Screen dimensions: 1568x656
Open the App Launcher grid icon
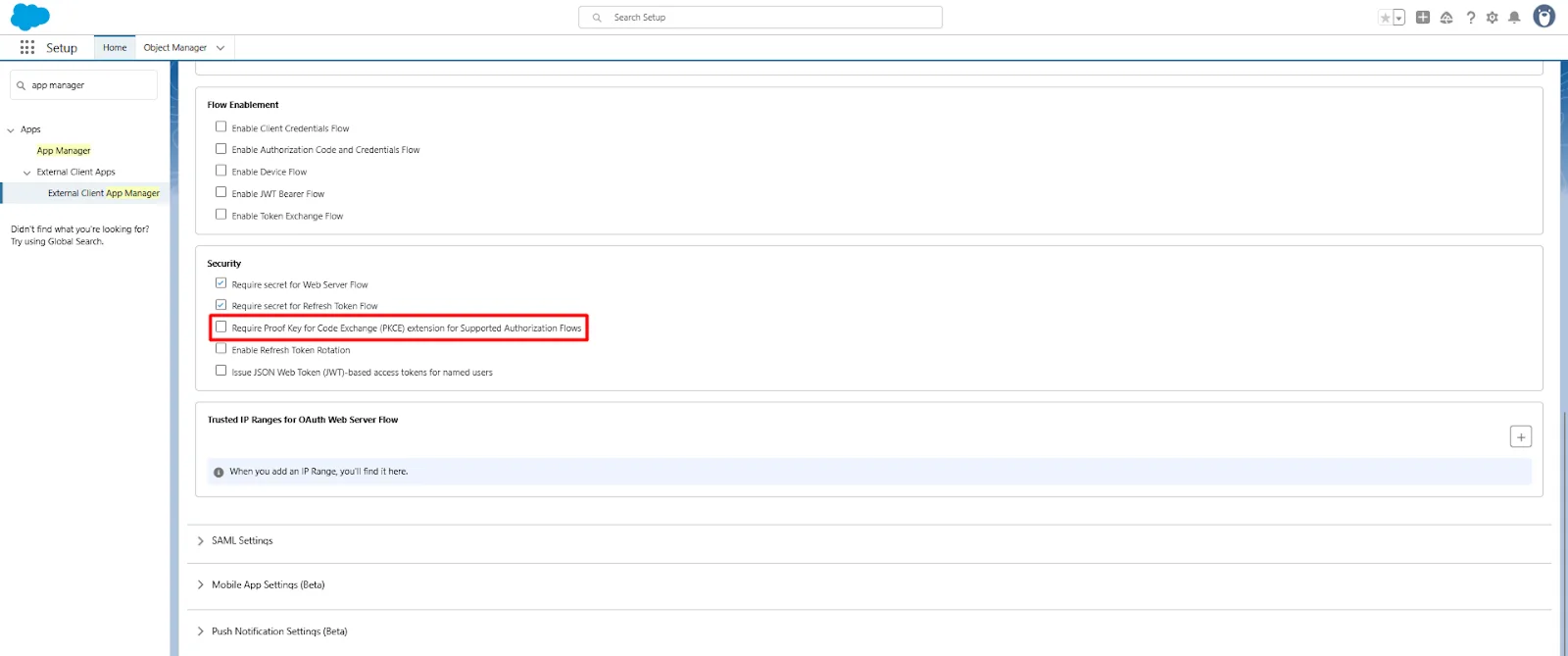pyautogui.click(x=27, y=47)
